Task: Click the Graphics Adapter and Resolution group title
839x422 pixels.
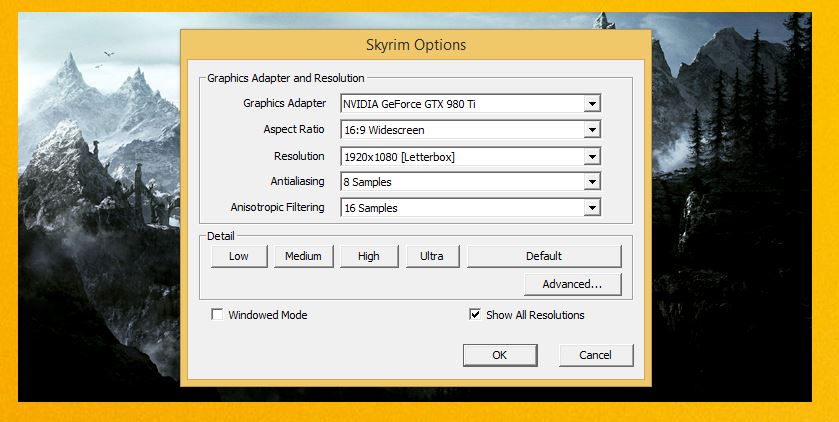Action: (x=286, y=78)
